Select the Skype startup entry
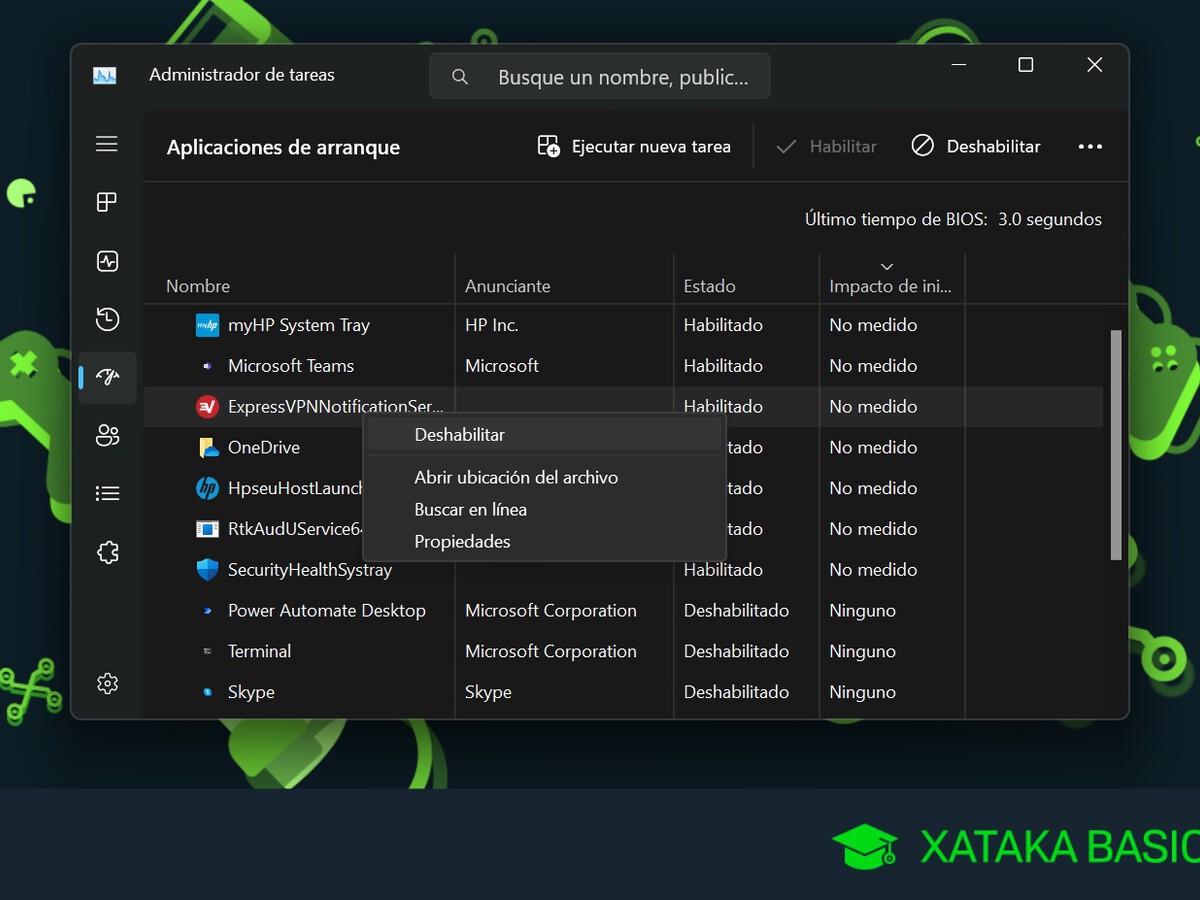Image resolution: width=1200 pixels, height=900 pixels. coord(251,692)
